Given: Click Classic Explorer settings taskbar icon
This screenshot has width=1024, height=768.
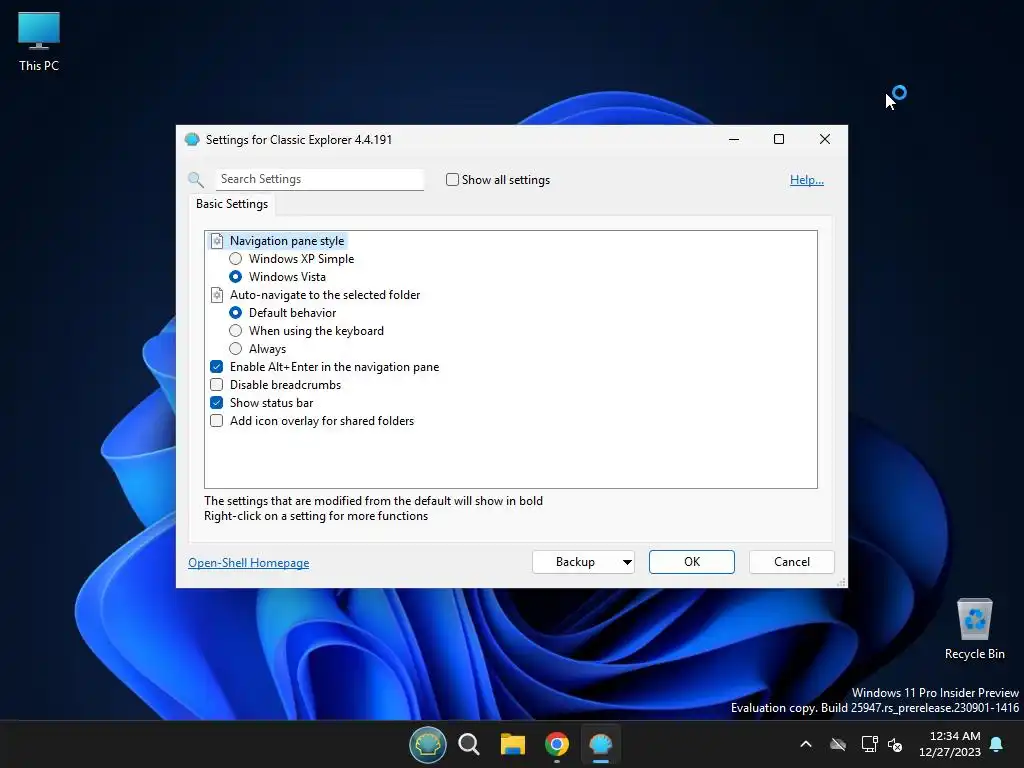Looking at the screenshot, I should tap(600, 744).
